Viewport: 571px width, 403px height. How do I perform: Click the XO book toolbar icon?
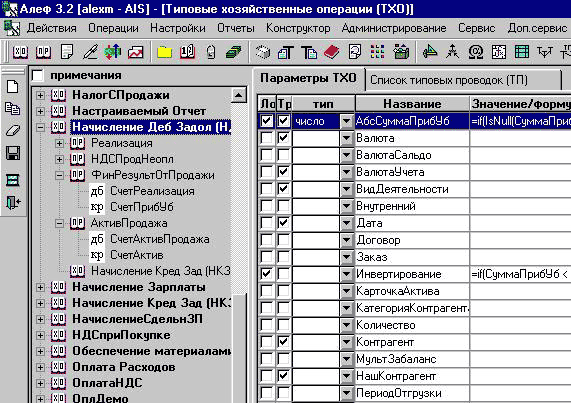click(x=20, y=52)
